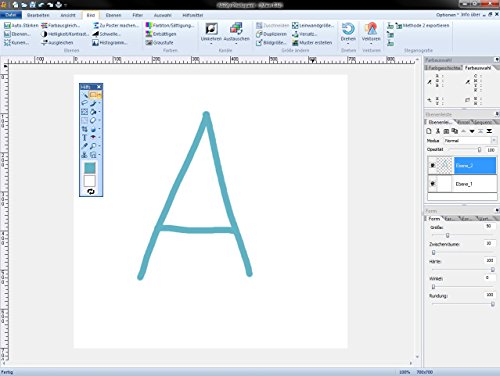Click the Duplizieren command
The width and height of the screenshot is (500, 376).
[271, 34]
